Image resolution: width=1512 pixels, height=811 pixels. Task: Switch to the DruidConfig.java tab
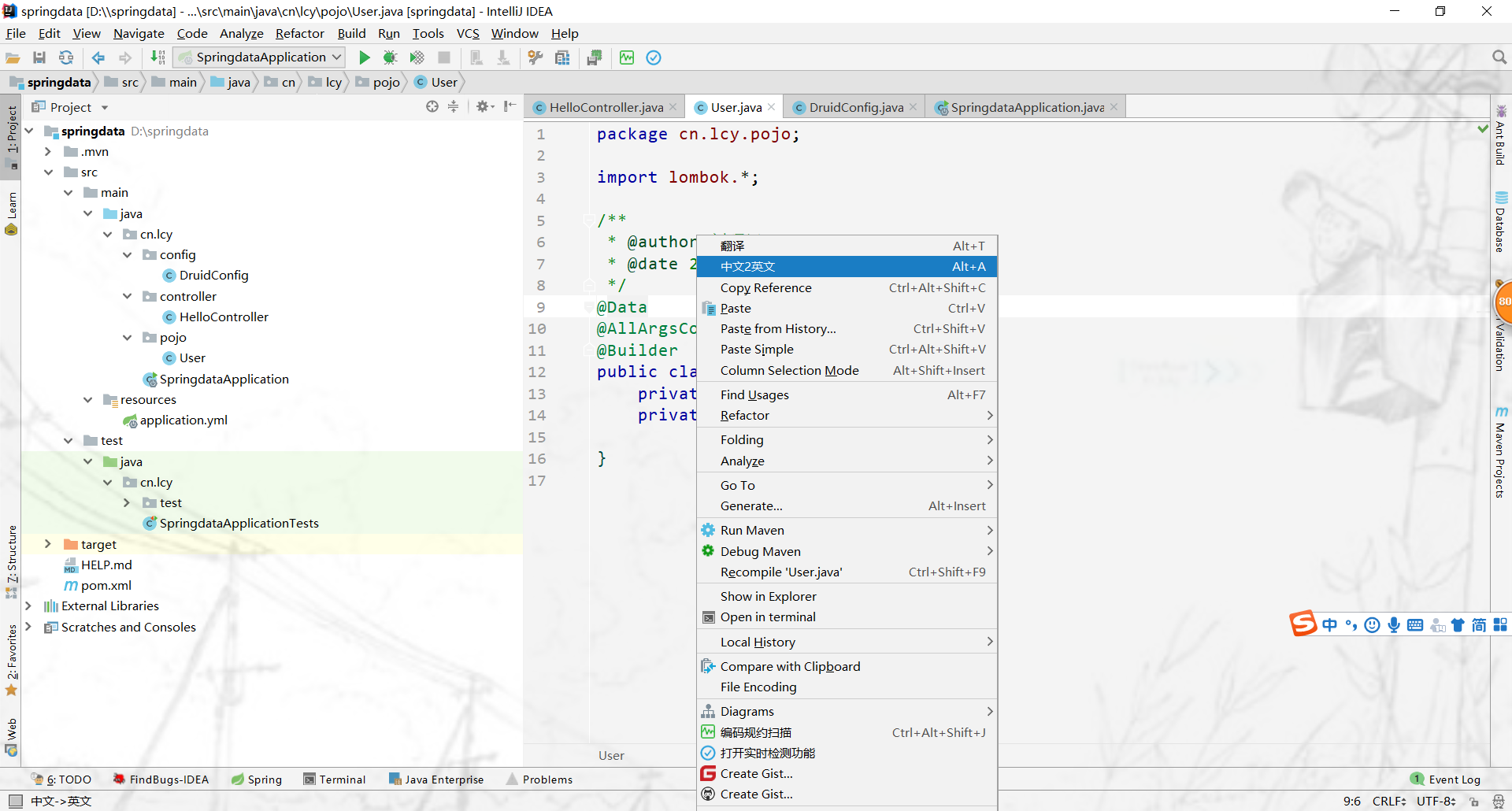(x=855, y=107)
